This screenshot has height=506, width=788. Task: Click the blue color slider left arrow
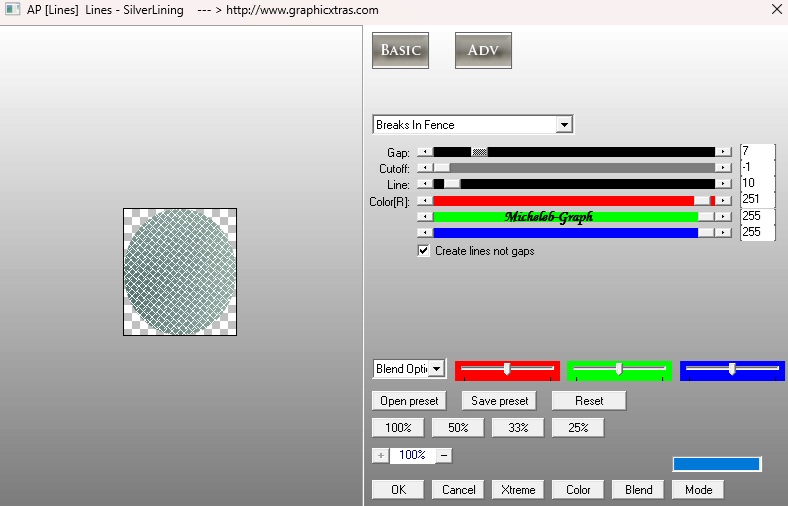tap(425, 232)
